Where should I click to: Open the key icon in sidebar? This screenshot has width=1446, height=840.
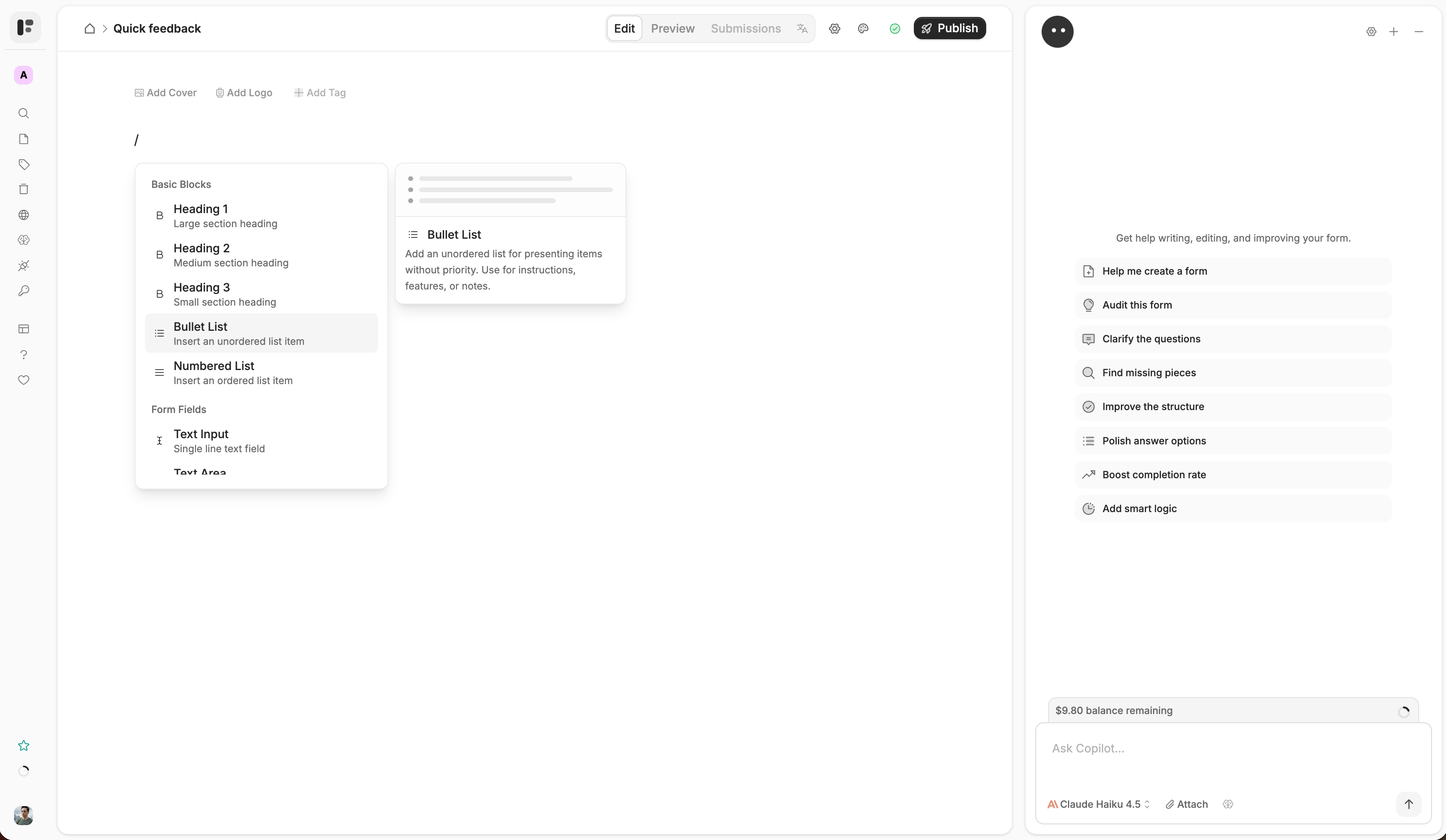click(24, 291)
